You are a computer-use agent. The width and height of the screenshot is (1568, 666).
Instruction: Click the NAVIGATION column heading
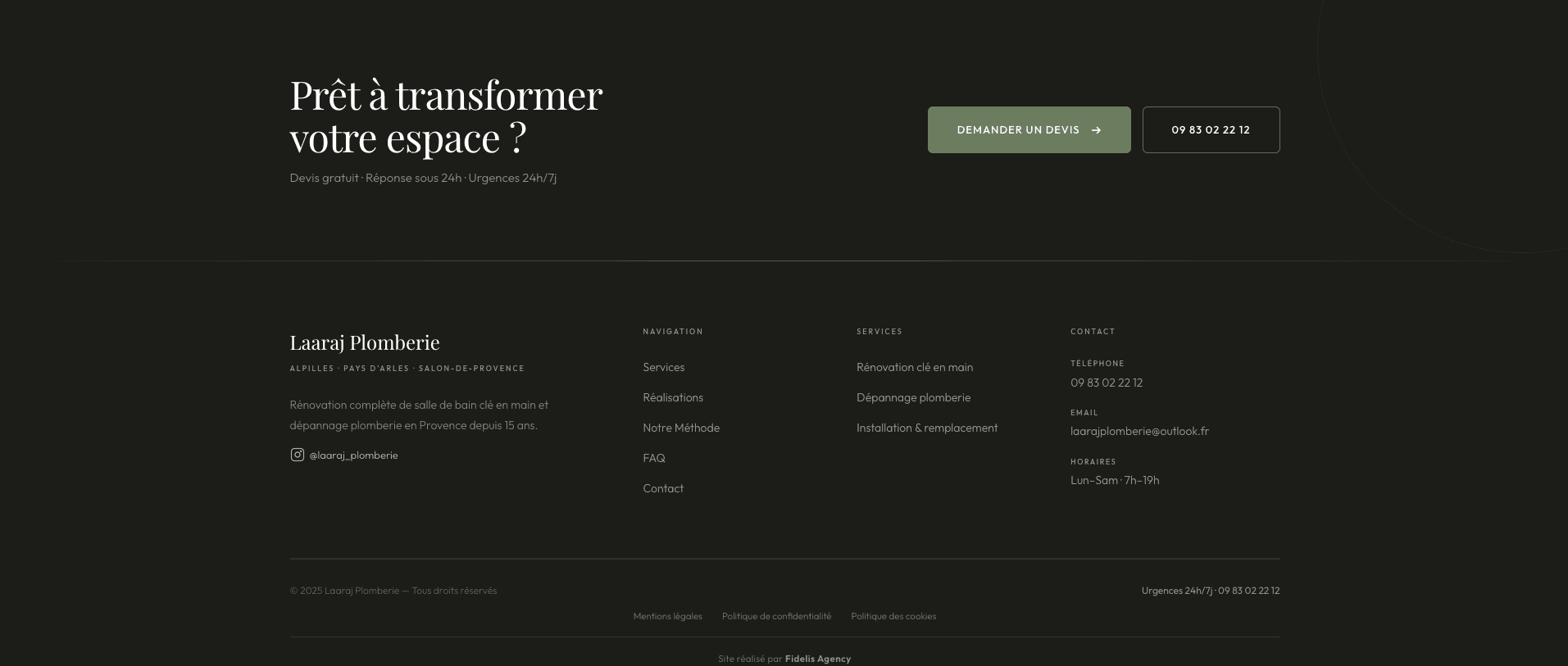point(673,332)
